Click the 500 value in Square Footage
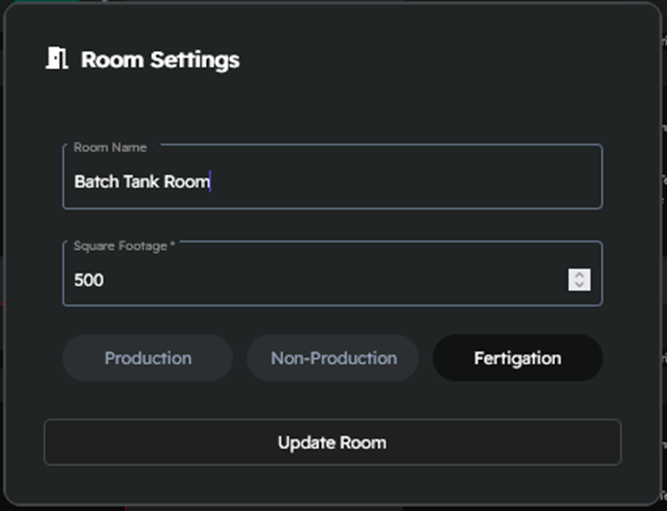667x511 pixels. coord(89,280)
